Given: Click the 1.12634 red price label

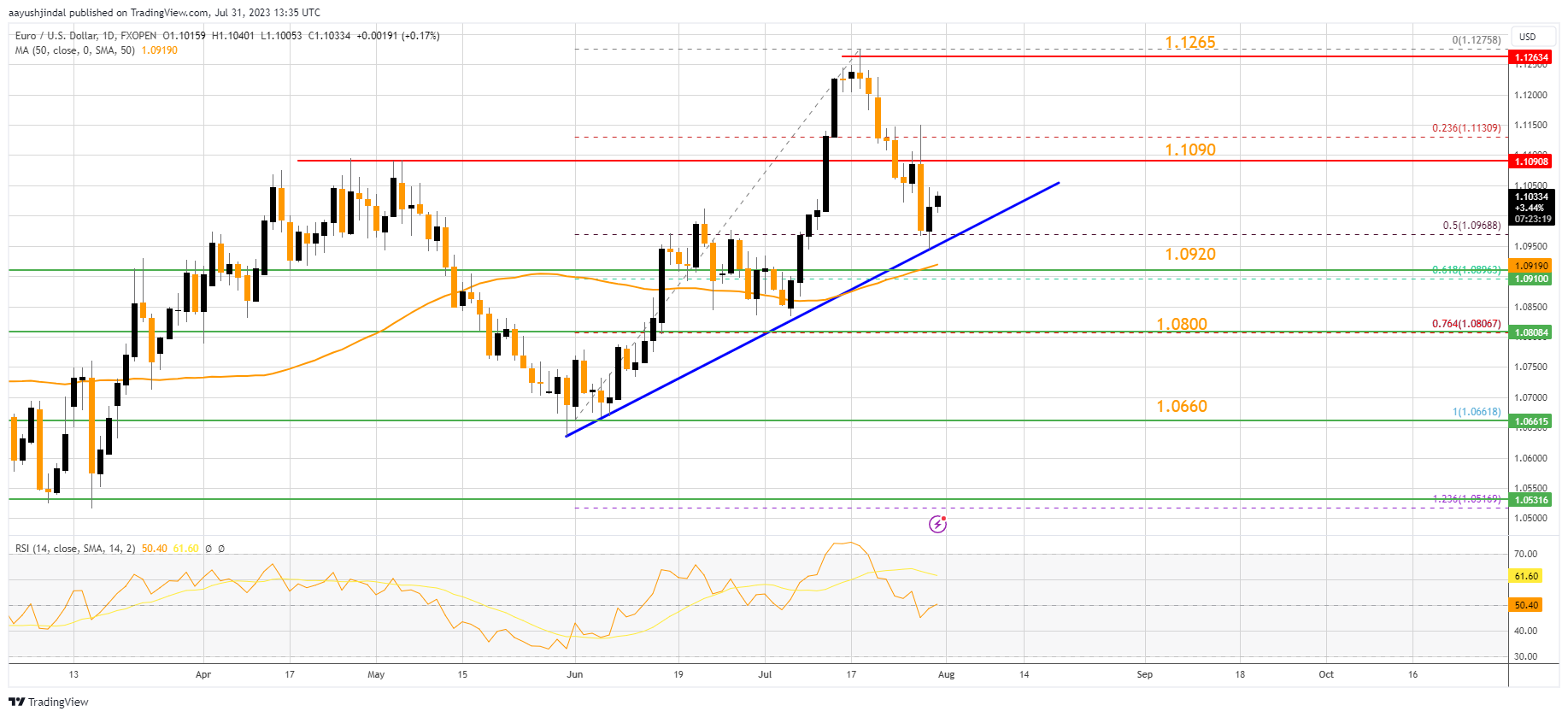Looking at the screenshot, I should point(1531,57).
